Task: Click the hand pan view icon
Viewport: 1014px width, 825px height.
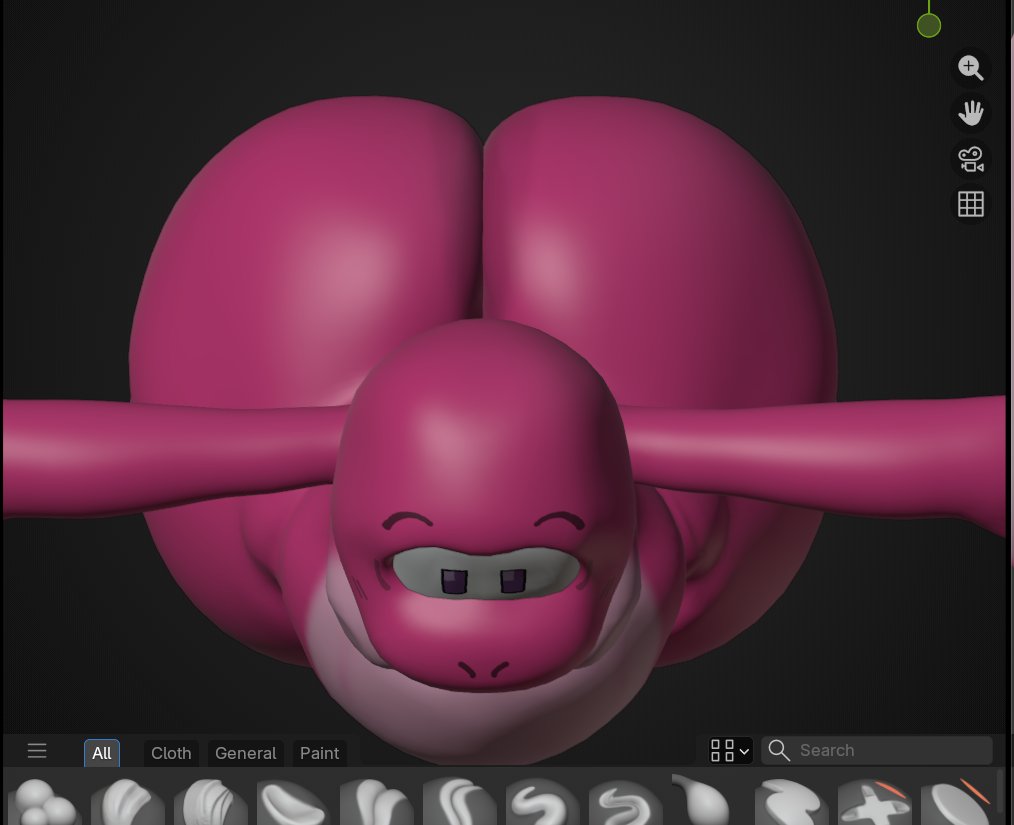Action: [x=971, y=112]
